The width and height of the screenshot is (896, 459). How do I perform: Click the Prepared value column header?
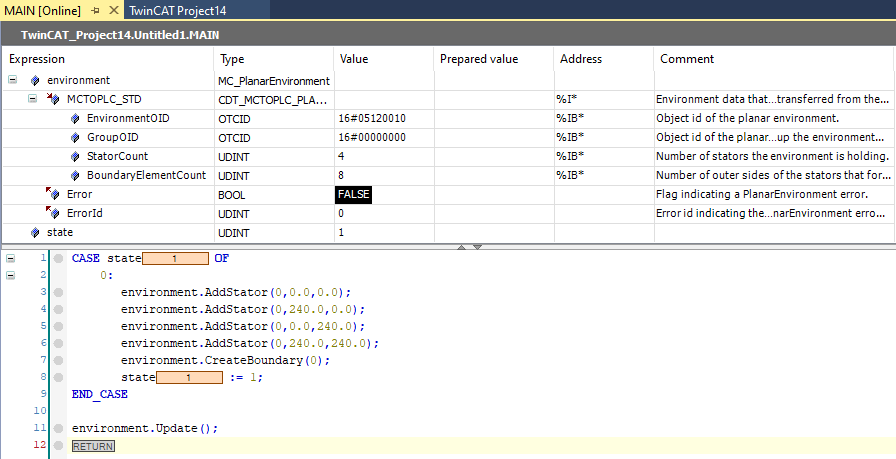click(494, 59)
